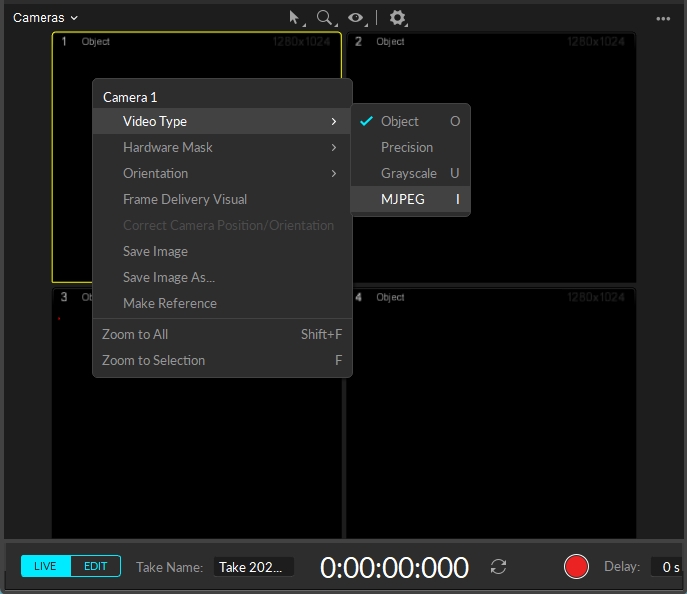Screen dimensions: 687x594
Task: Choose MJPEG video type
Action: 403,199
